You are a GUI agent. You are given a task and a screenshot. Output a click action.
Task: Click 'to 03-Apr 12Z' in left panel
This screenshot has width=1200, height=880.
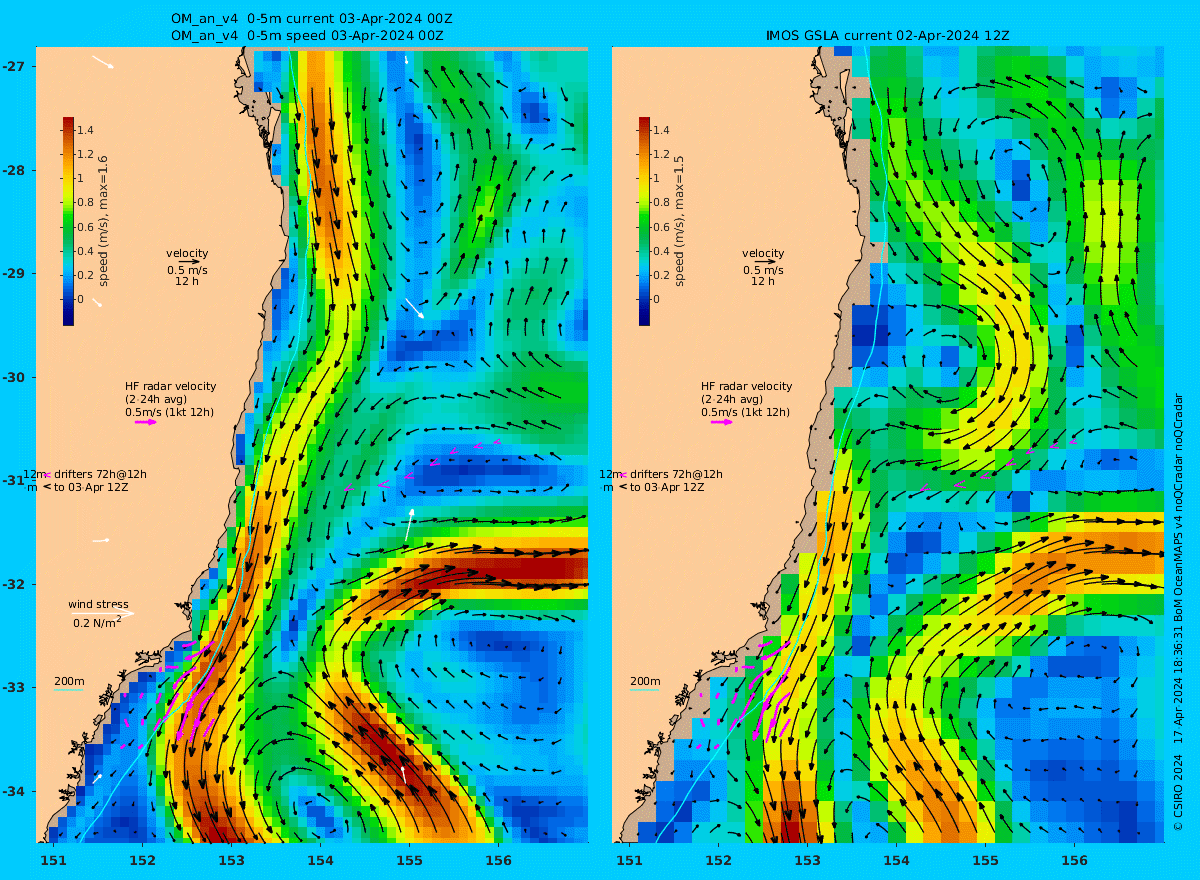[92, 487]
